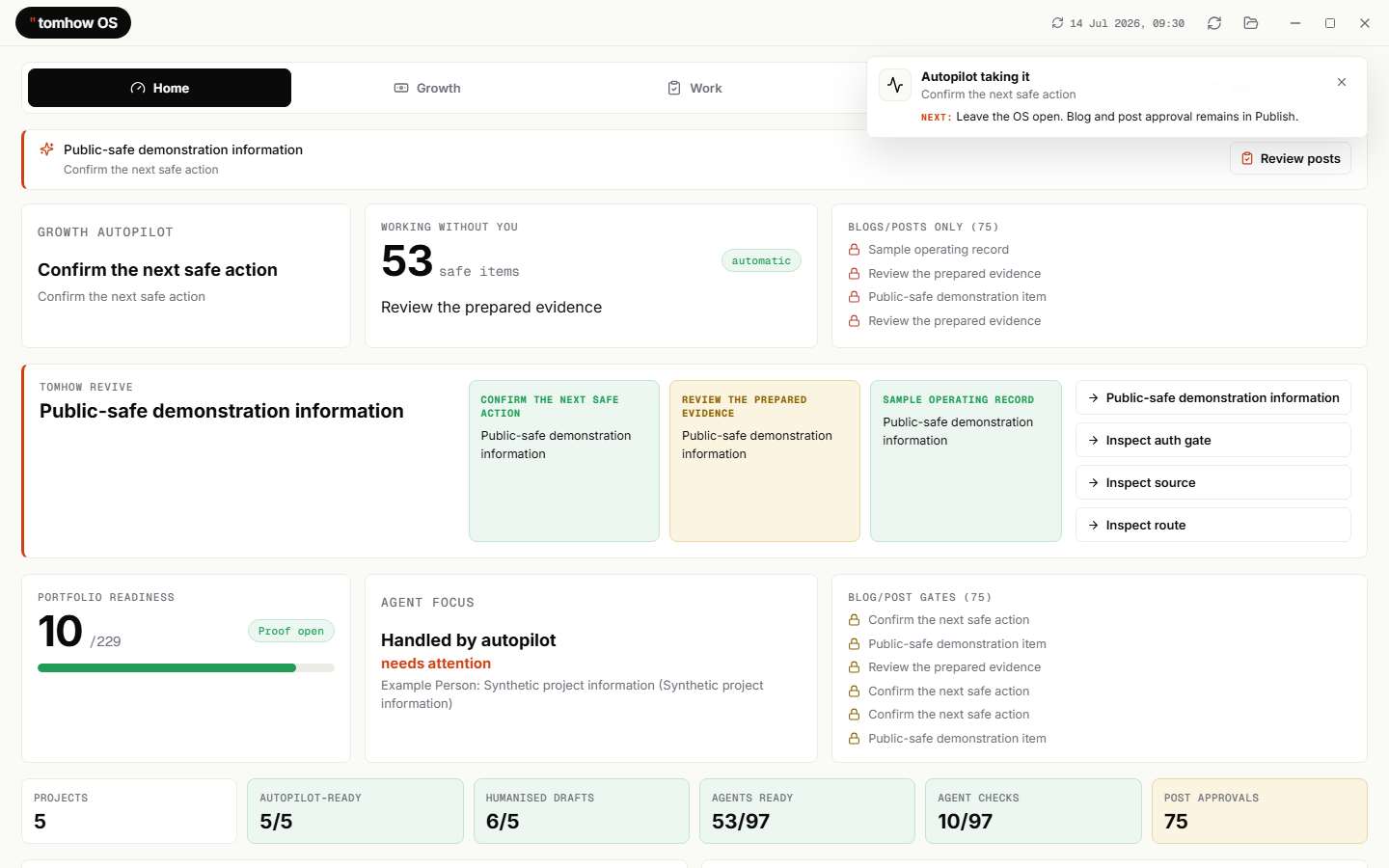
Task: Click the "Proof open" badge
Action: (x=291, y=631)
